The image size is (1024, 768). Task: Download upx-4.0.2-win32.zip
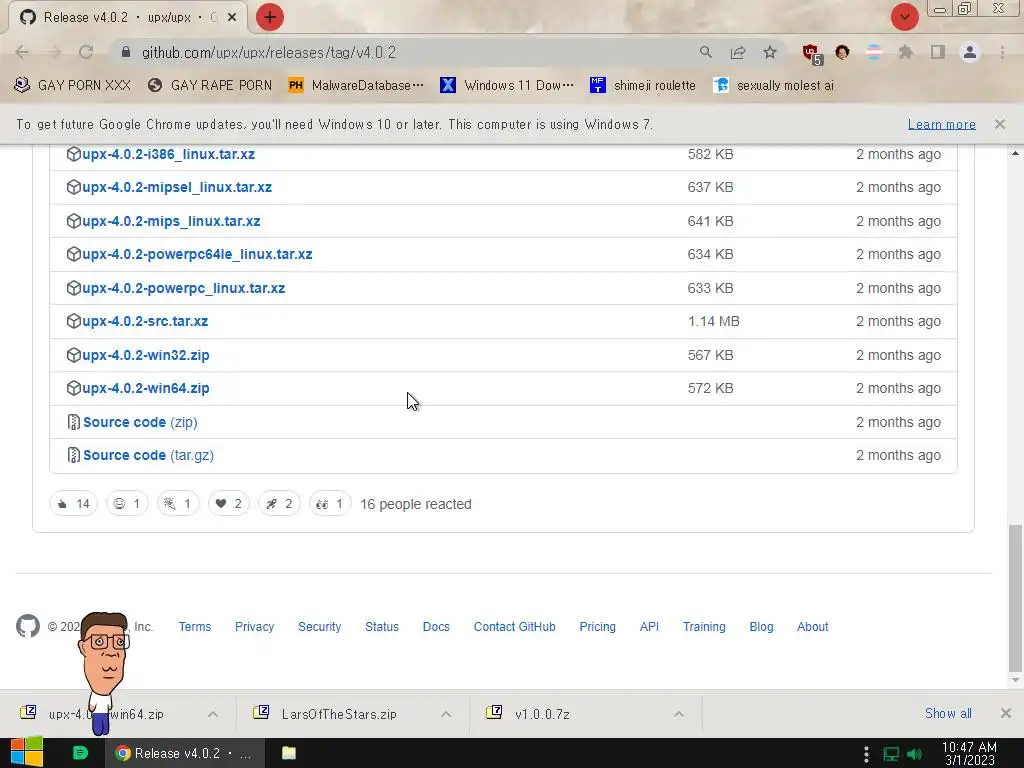pyautogui.click(x=146, y=355)
